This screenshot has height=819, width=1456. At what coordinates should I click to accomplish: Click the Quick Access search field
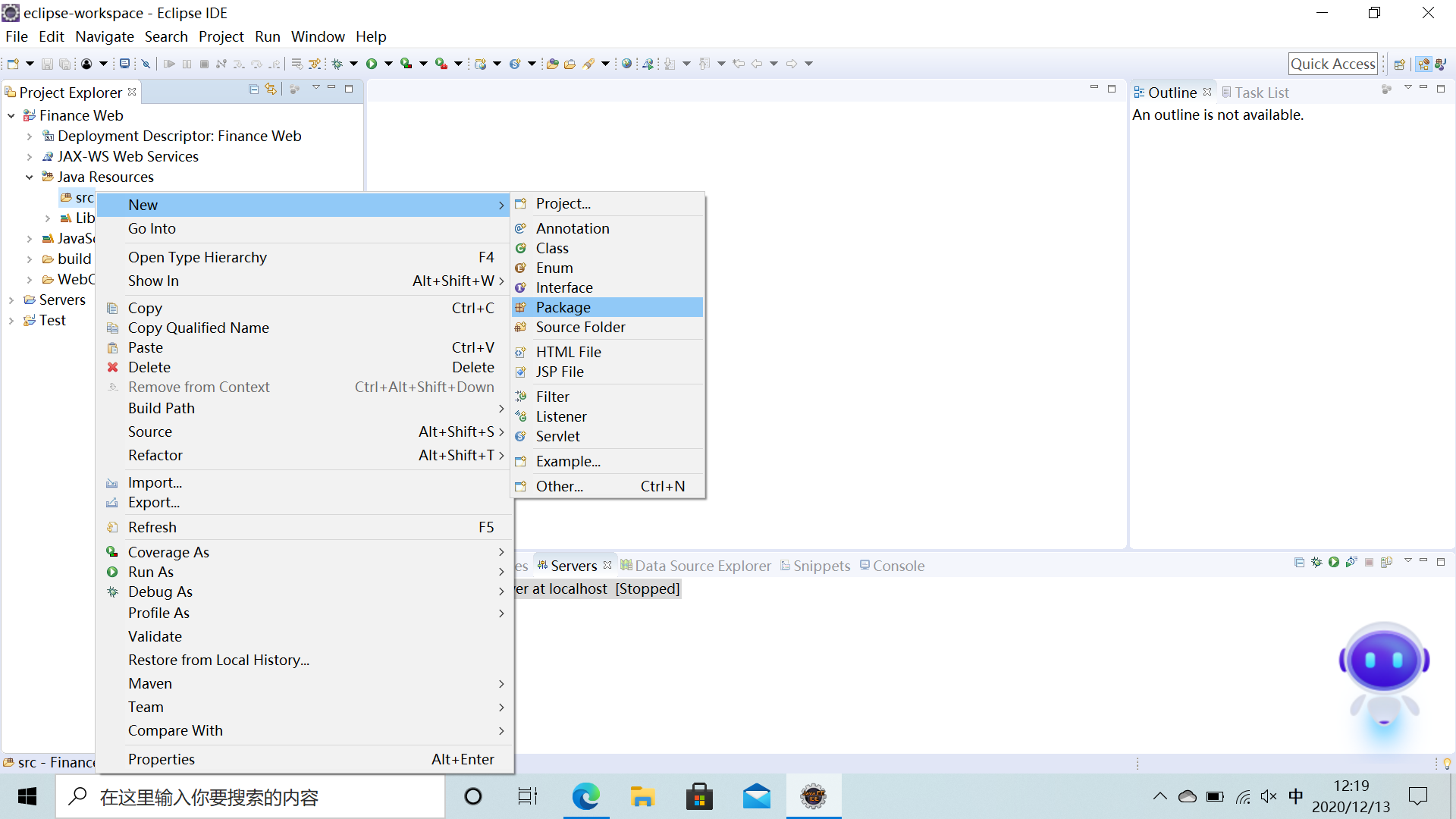click(x=1333, y=64)
